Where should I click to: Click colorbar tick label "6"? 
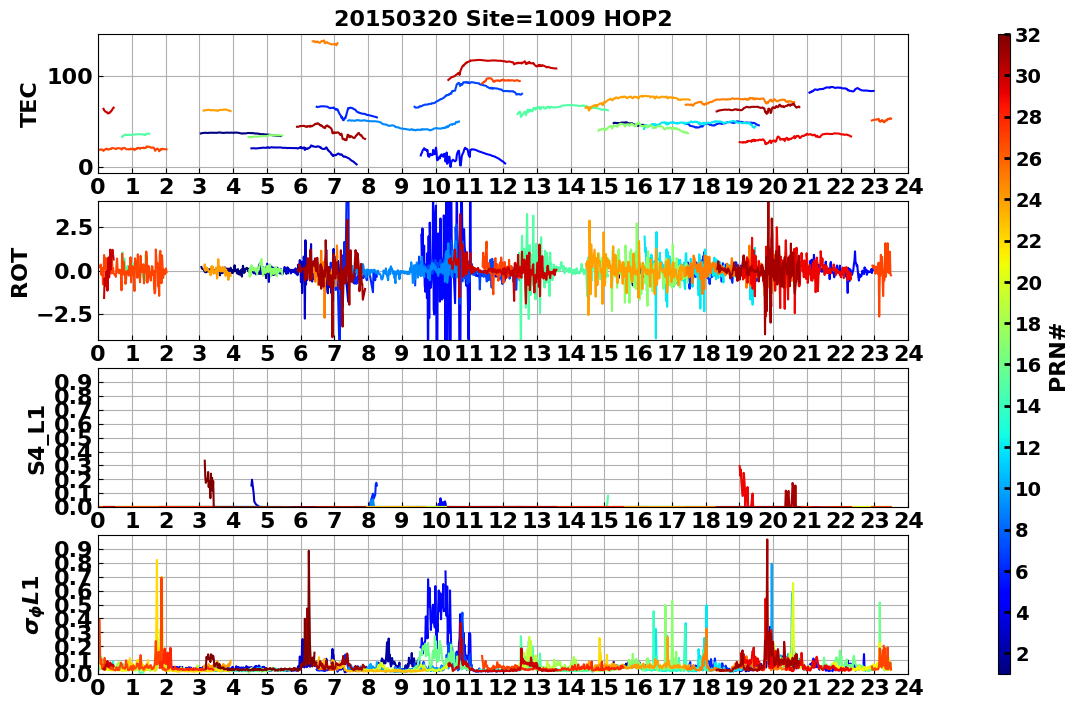pyautogui.click(x=1022, y=571)
